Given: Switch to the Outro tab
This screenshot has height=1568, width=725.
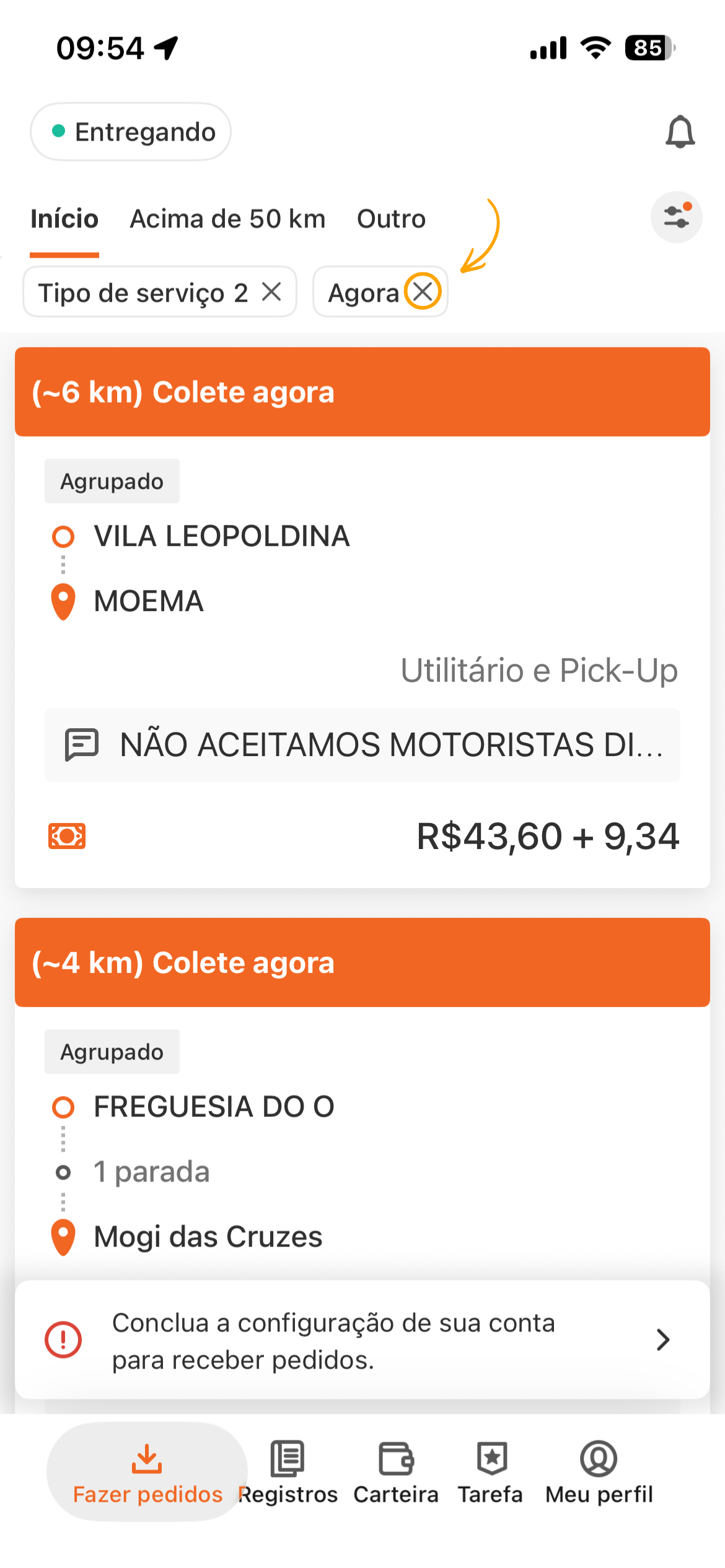Looking at the screenshot, I should 391,219.
